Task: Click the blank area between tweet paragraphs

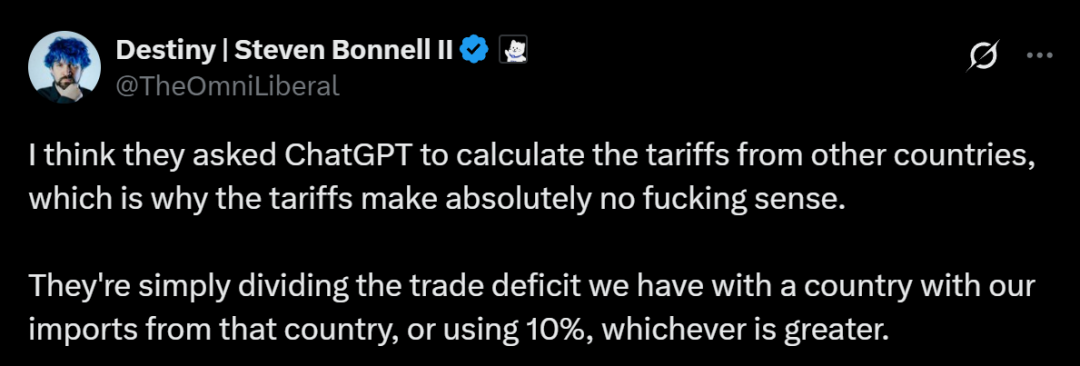Action: [532, 243]
